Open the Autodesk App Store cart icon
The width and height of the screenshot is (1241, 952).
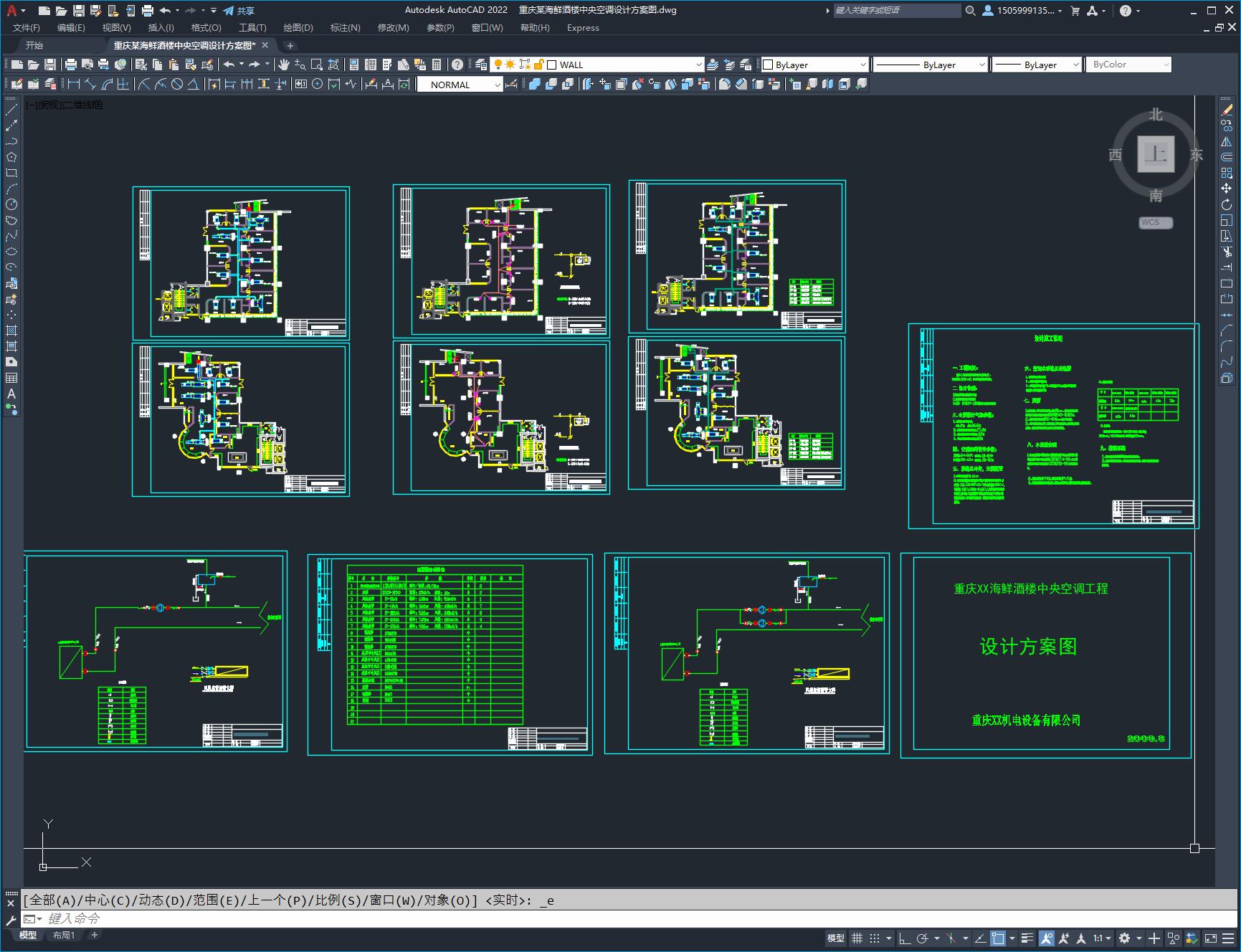(1075, 11)
